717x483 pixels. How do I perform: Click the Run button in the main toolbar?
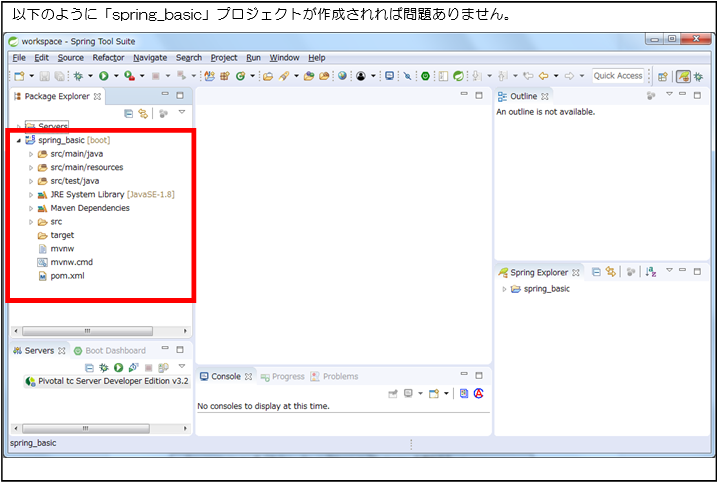[x=102, y=76]
